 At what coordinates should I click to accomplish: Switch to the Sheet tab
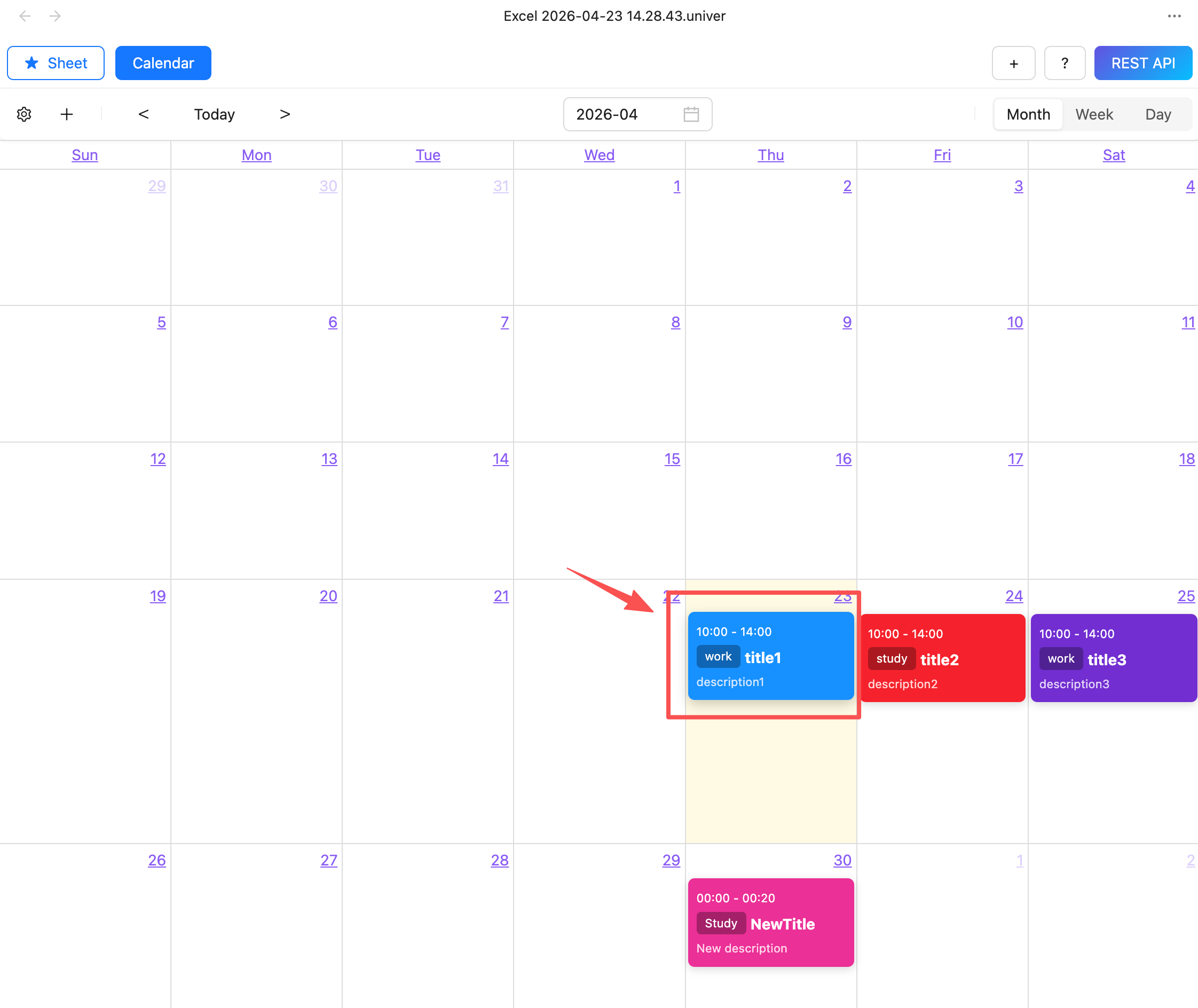pyautogui.click(x=56, y=63)
